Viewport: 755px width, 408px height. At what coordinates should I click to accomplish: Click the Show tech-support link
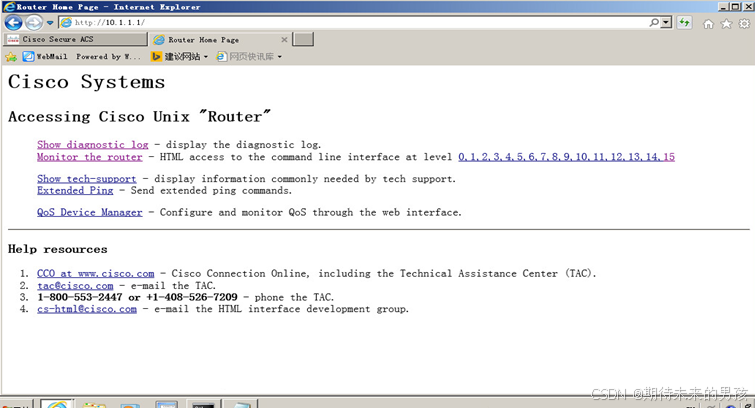(x=87, y=179)
